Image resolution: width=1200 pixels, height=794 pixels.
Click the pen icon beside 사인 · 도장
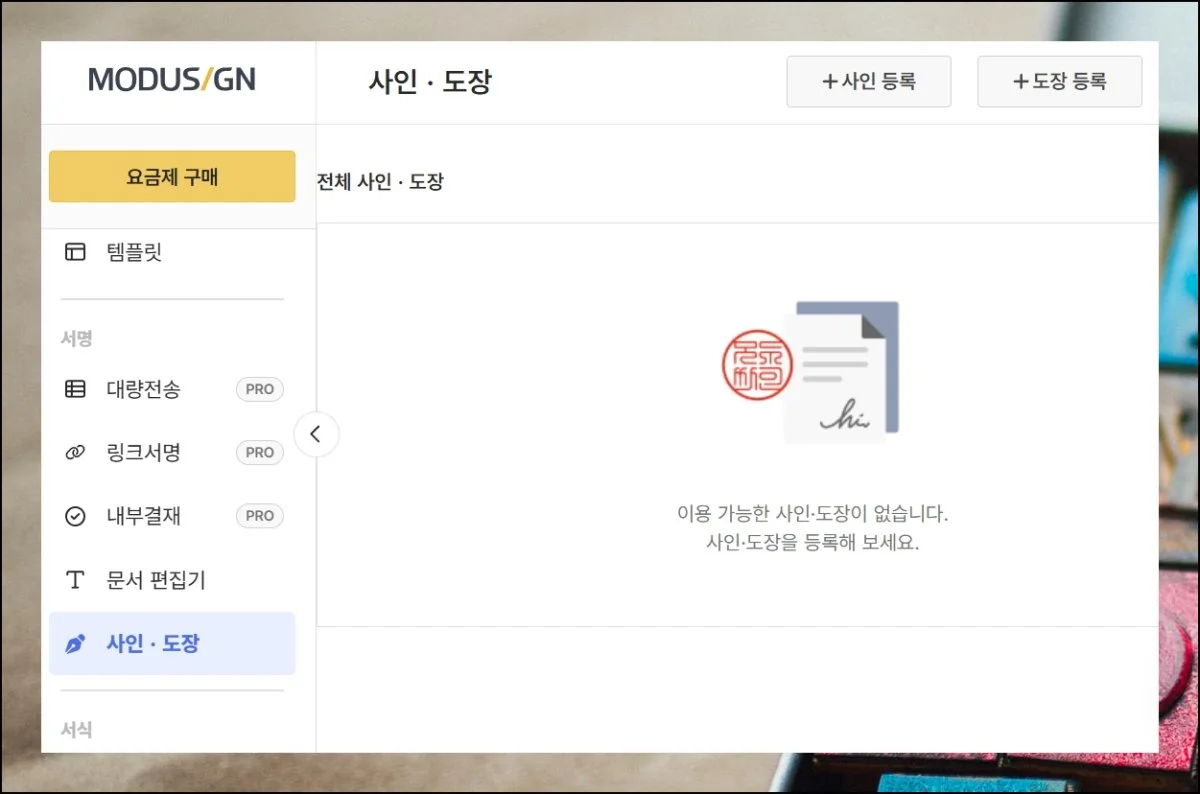click(75, 644)
